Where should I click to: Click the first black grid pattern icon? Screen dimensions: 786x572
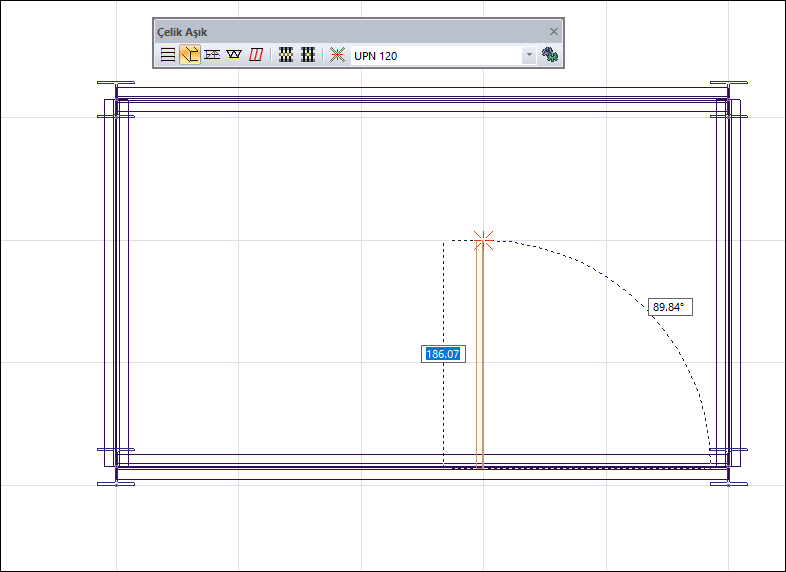[286, 56]
